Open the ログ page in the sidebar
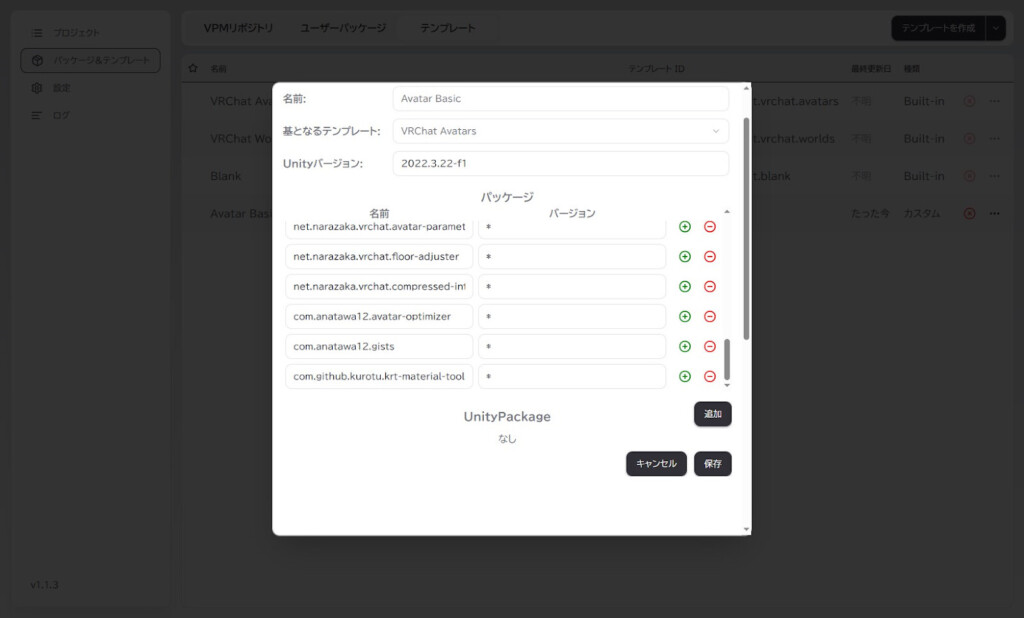1024x618 pixels. 90,116
